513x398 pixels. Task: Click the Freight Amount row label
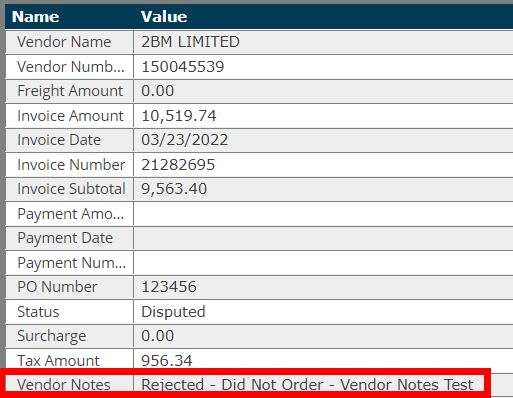pyautogui.click(x=70, y=91)
